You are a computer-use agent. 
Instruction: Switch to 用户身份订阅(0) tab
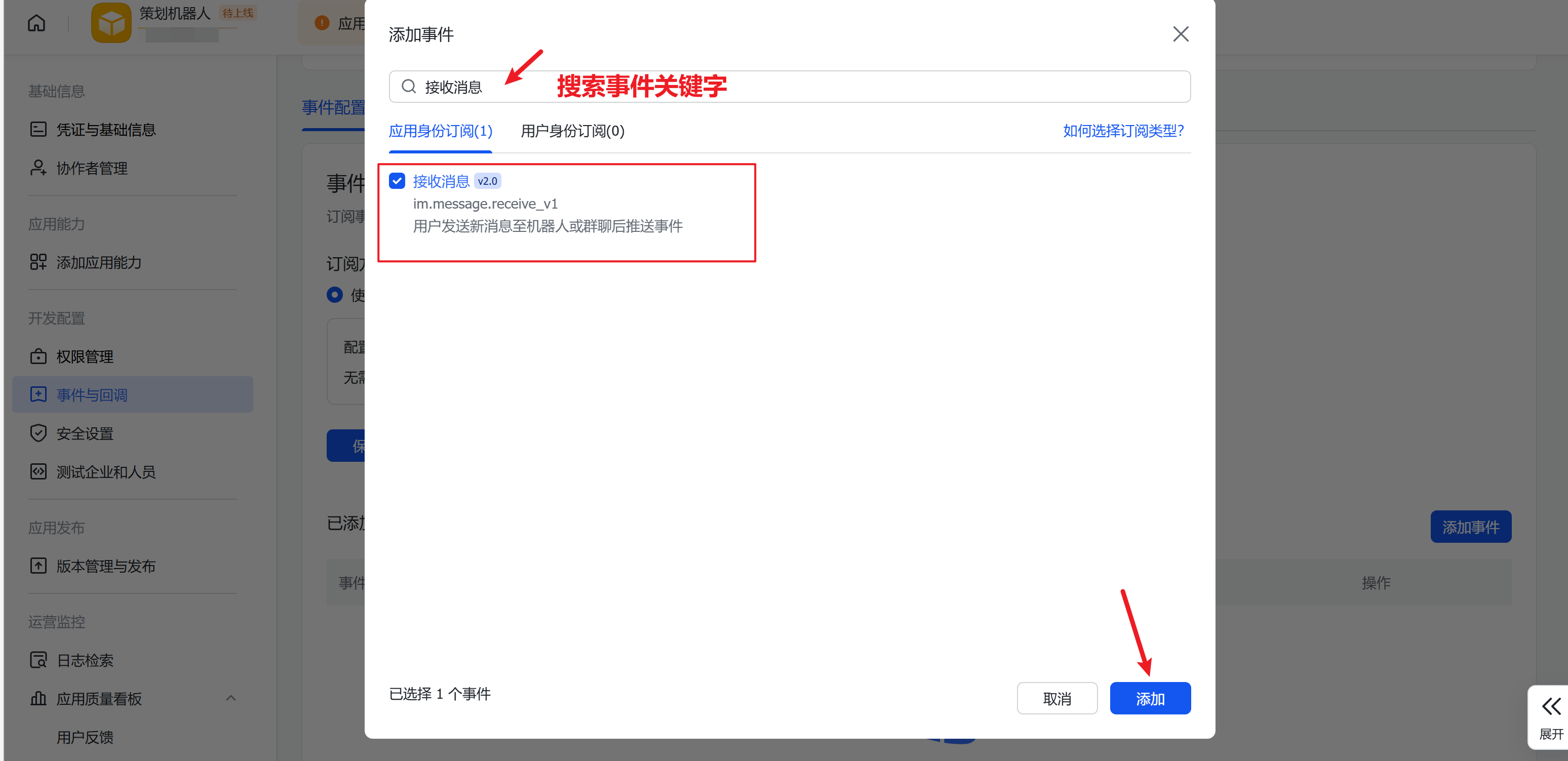coord(572,131)
